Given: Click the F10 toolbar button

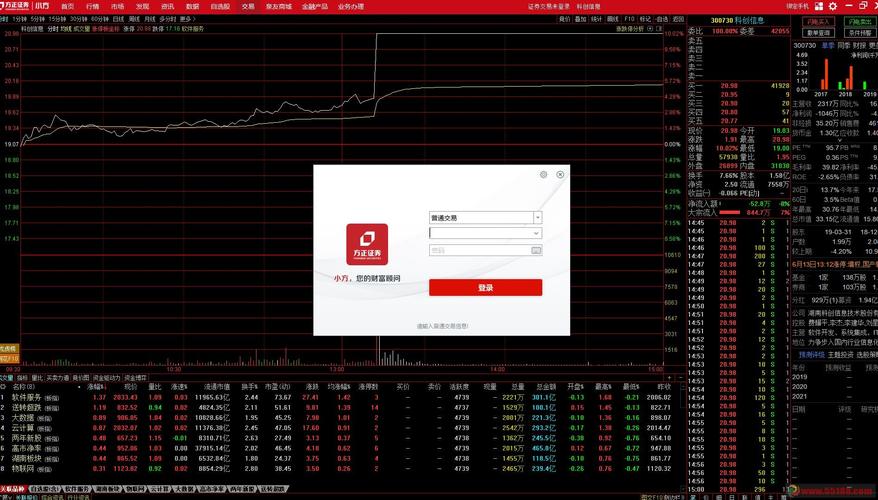Looking at the screenshot, I should click(x=629, y=19).
